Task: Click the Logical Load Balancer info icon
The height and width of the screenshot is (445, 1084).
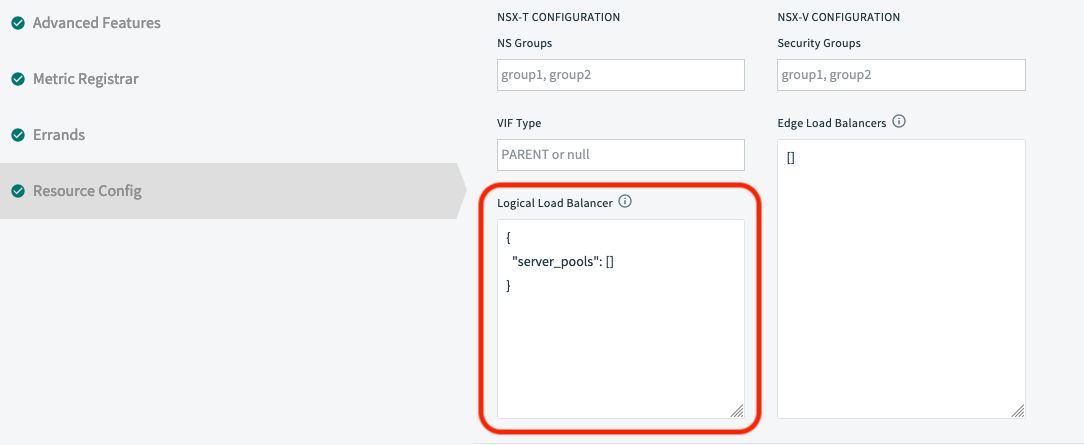Action: coord(625,202)
